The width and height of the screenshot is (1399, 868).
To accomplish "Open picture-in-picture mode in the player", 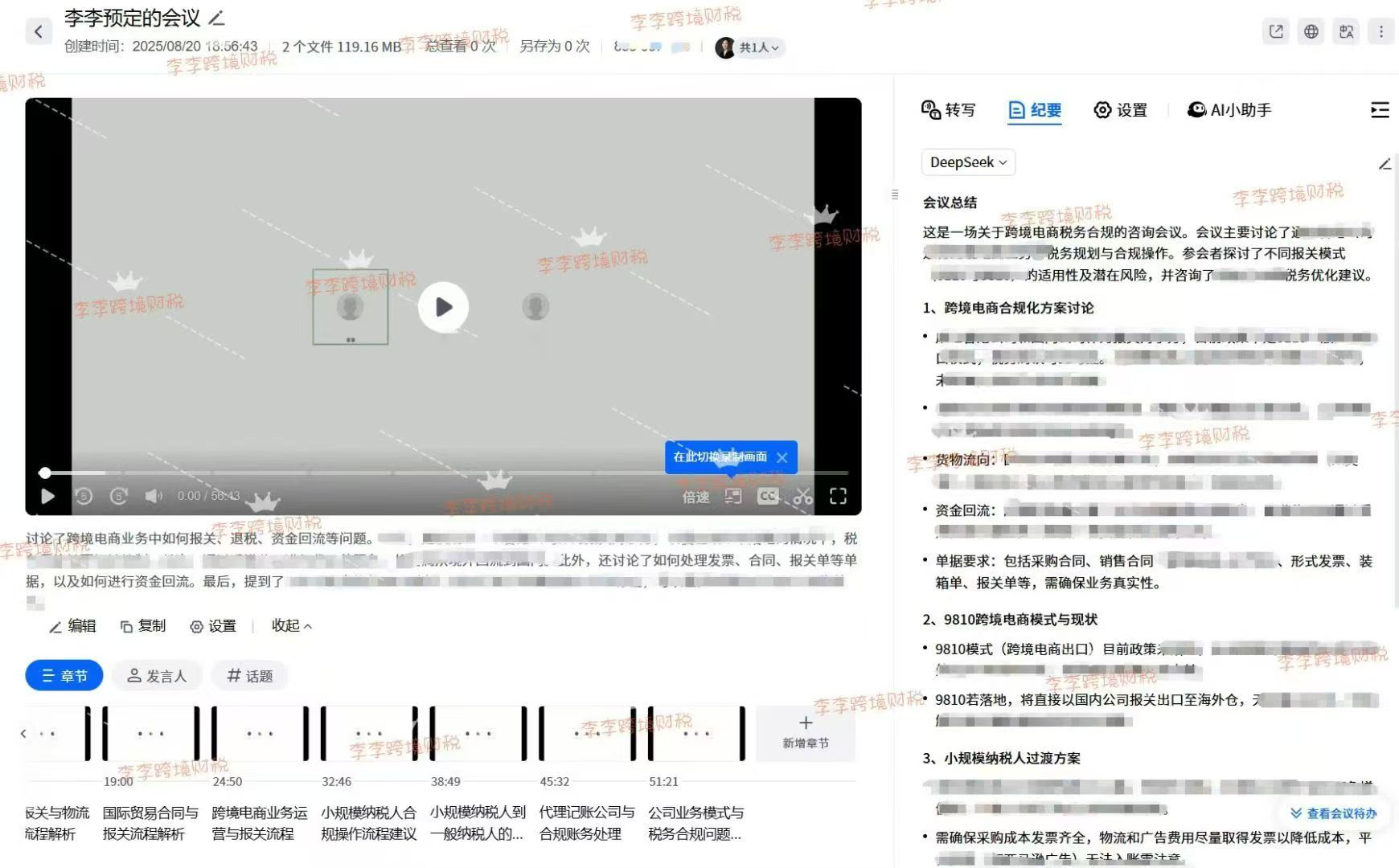I will (x=732, y=496).
